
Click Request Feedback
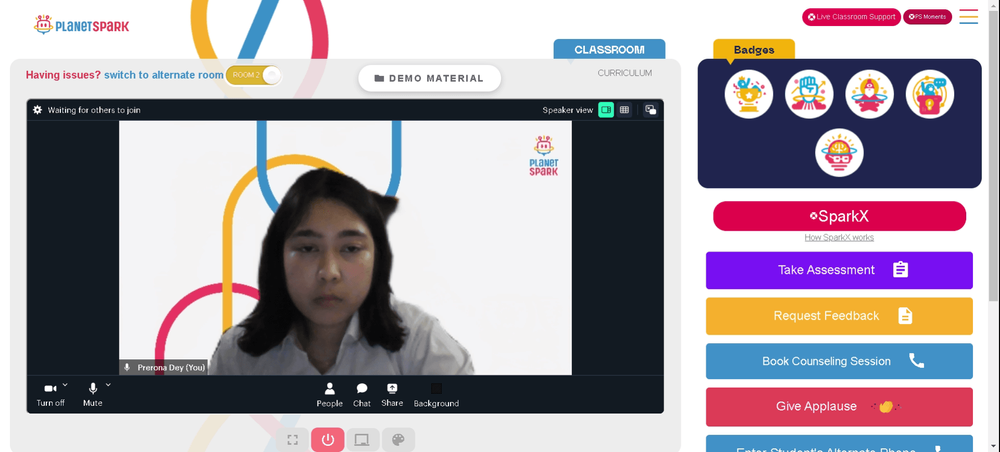(839, 316)
